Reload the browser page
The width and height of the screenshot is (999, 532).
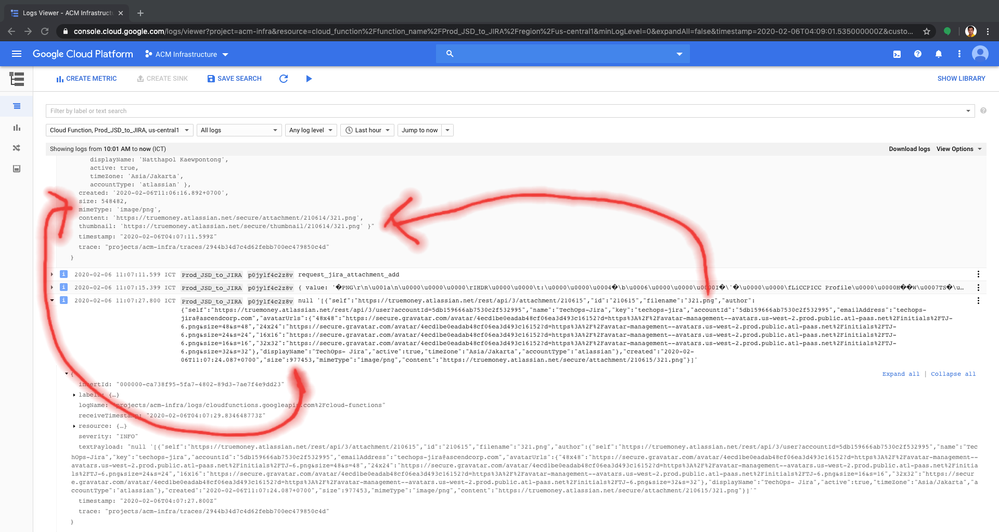click(45, 31)
